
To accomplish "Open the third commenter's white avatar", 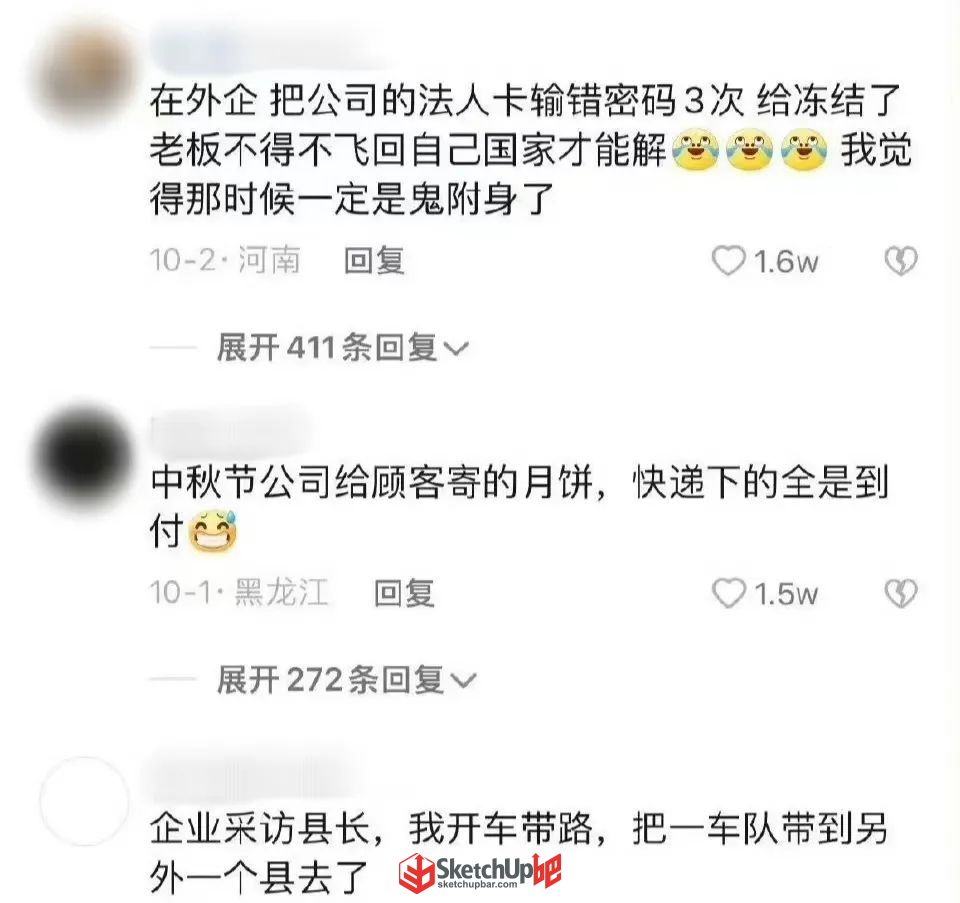I will [x=84, y=801].
